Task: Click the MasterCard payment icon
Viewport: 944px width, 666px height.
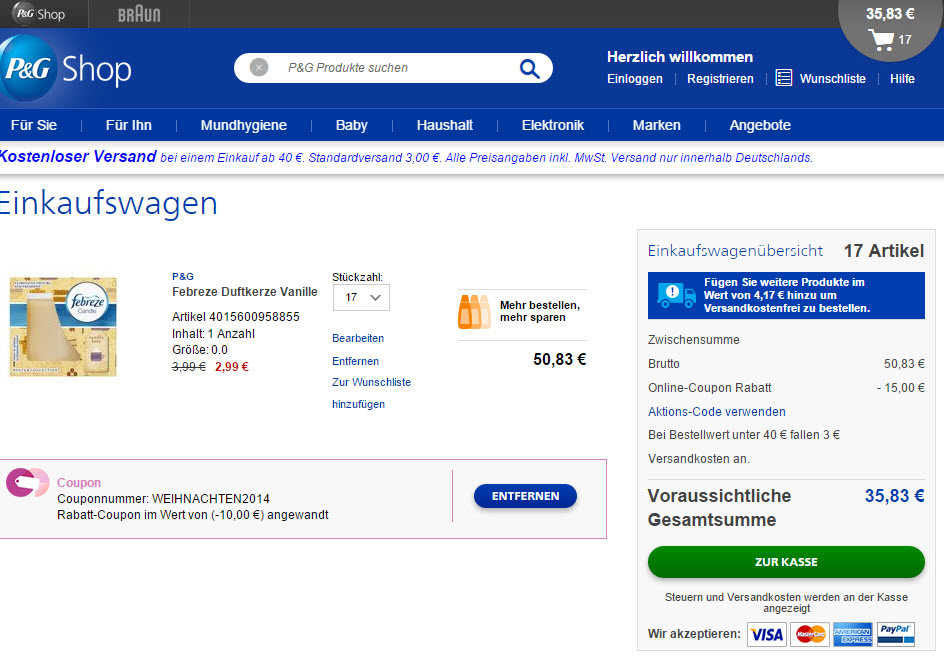Action: 810,634
